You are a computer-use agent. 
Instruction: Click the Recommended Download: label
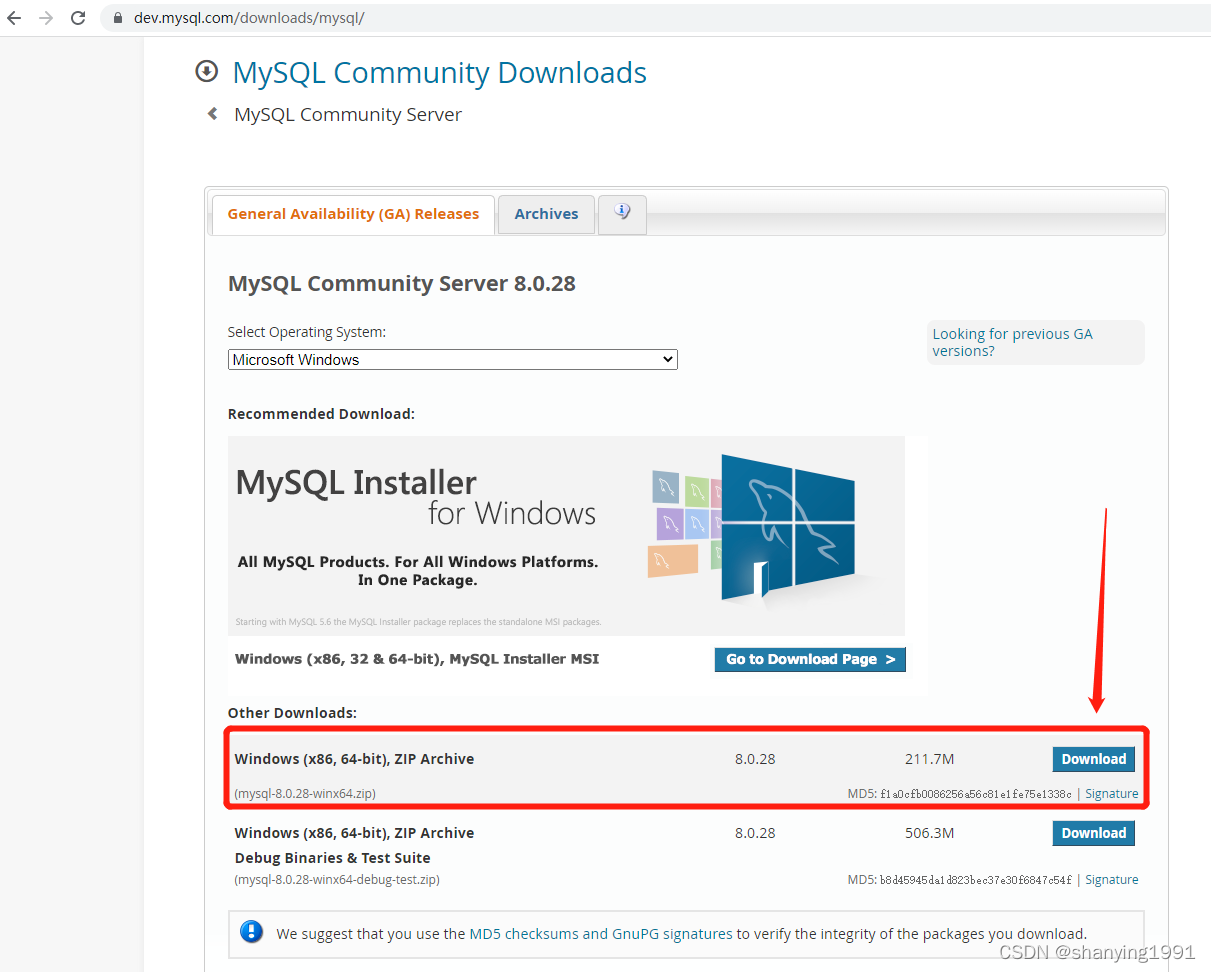[321, 414]
